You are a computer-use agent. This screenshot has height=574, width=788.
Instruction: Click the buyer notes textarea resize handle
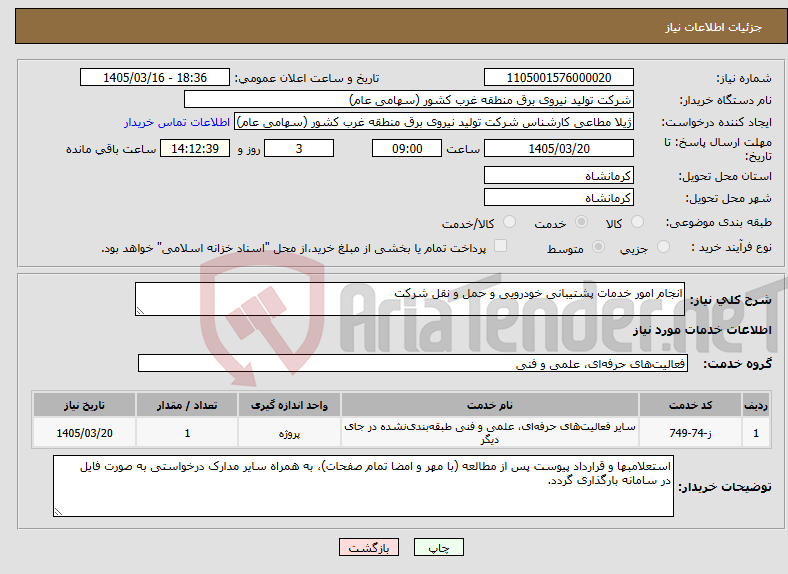[58, 512]
